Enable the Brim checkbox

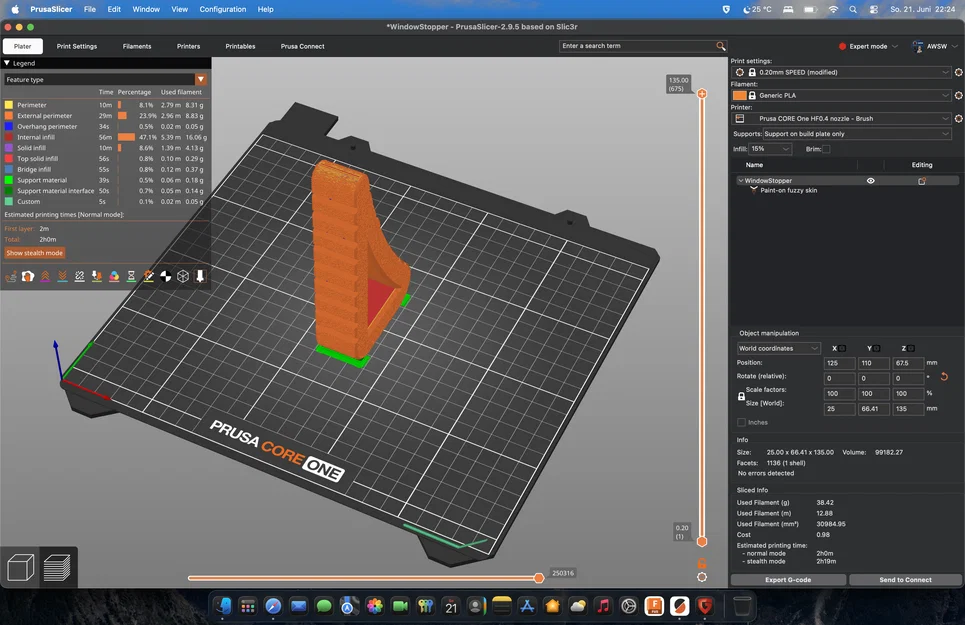point(826,149)
